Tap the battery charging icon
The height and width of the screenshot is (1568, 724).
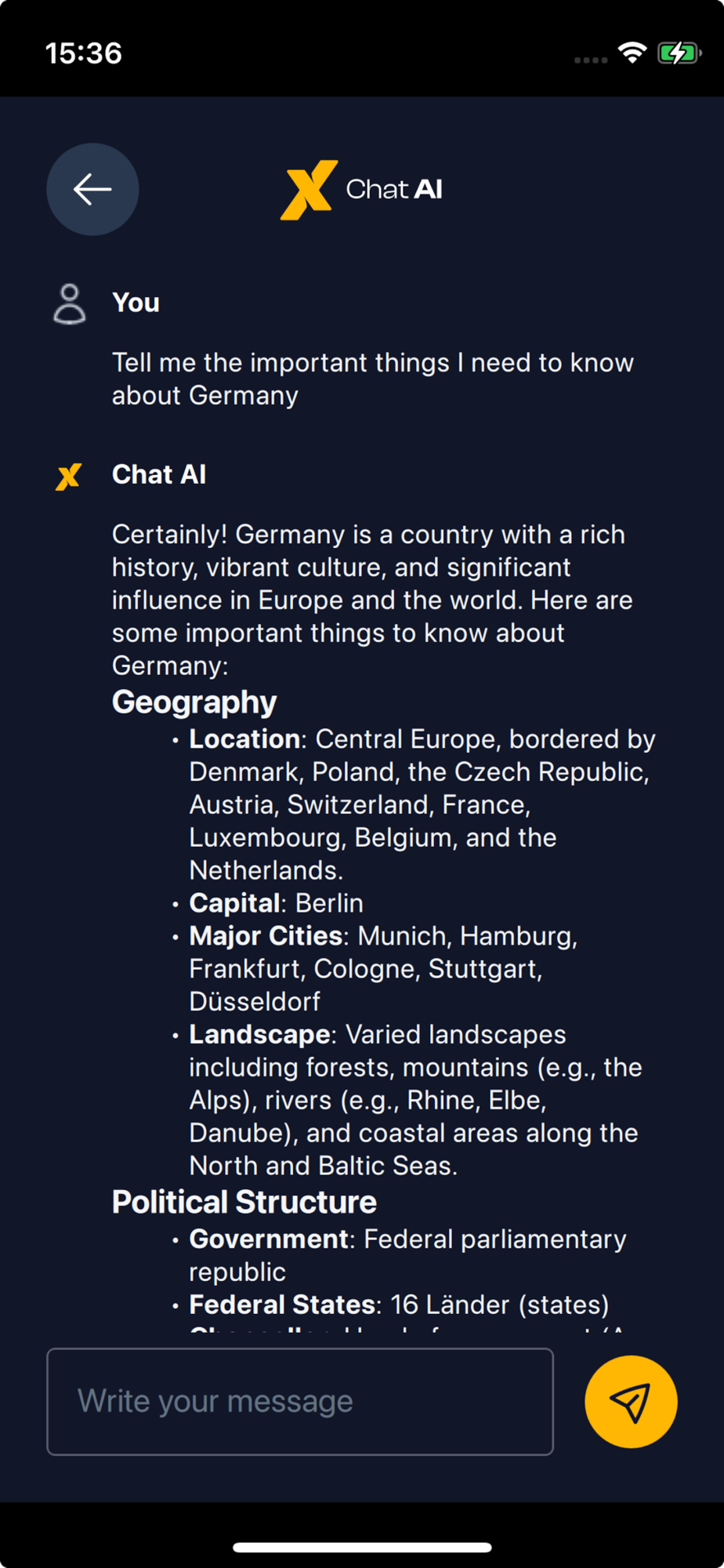coord(679,53)
